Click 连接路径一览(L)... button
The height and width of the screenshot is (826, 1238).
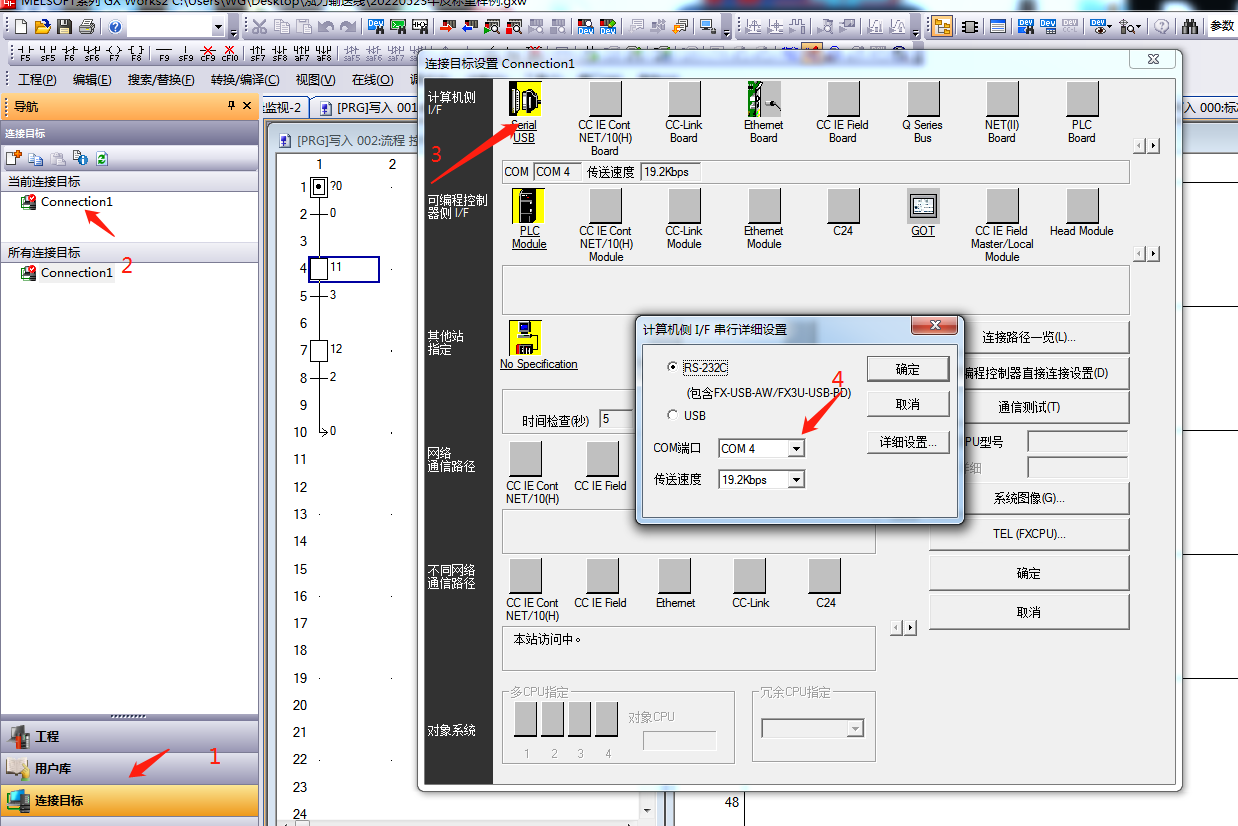[x=1029, y=337]
